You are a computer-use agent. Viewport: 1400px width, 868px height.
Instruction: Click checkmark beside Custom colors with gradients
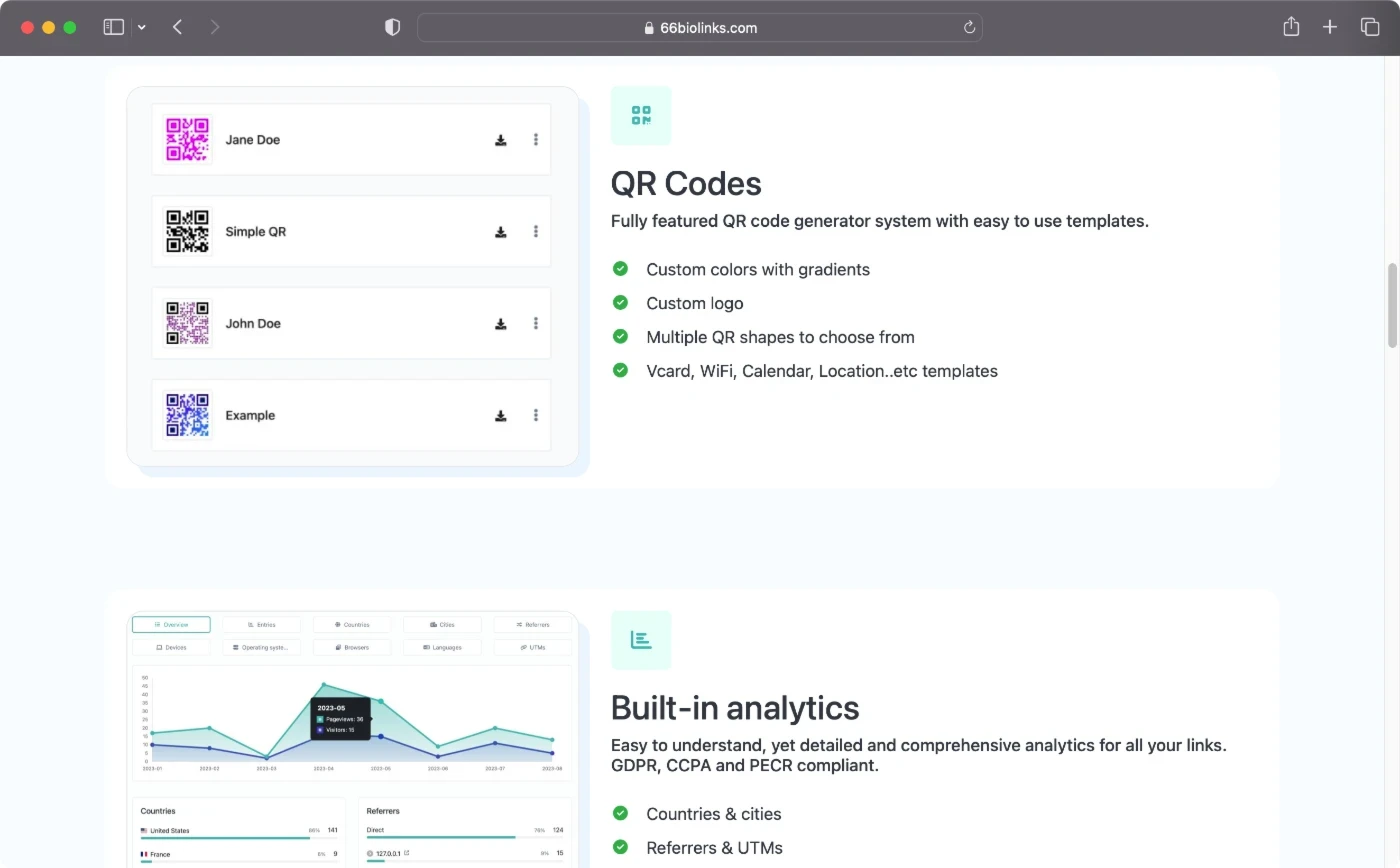coord(620,269)
